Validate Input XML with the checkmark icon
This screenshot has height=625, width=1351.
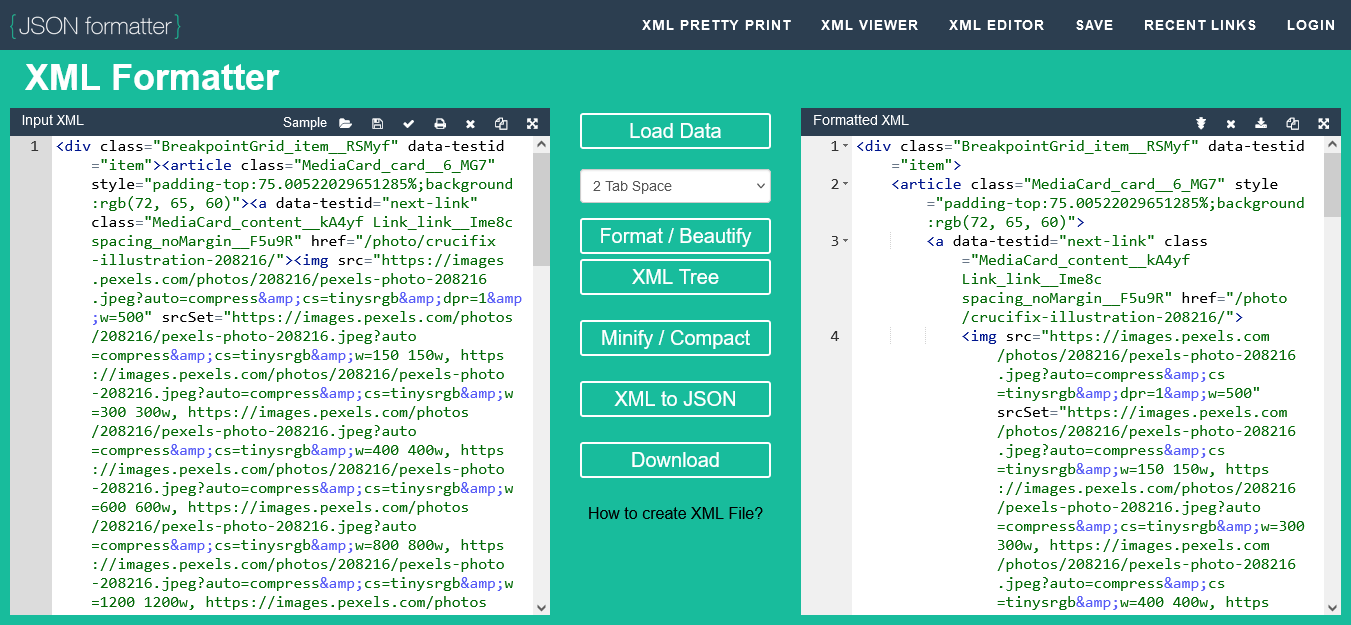(x=408, y=123)
